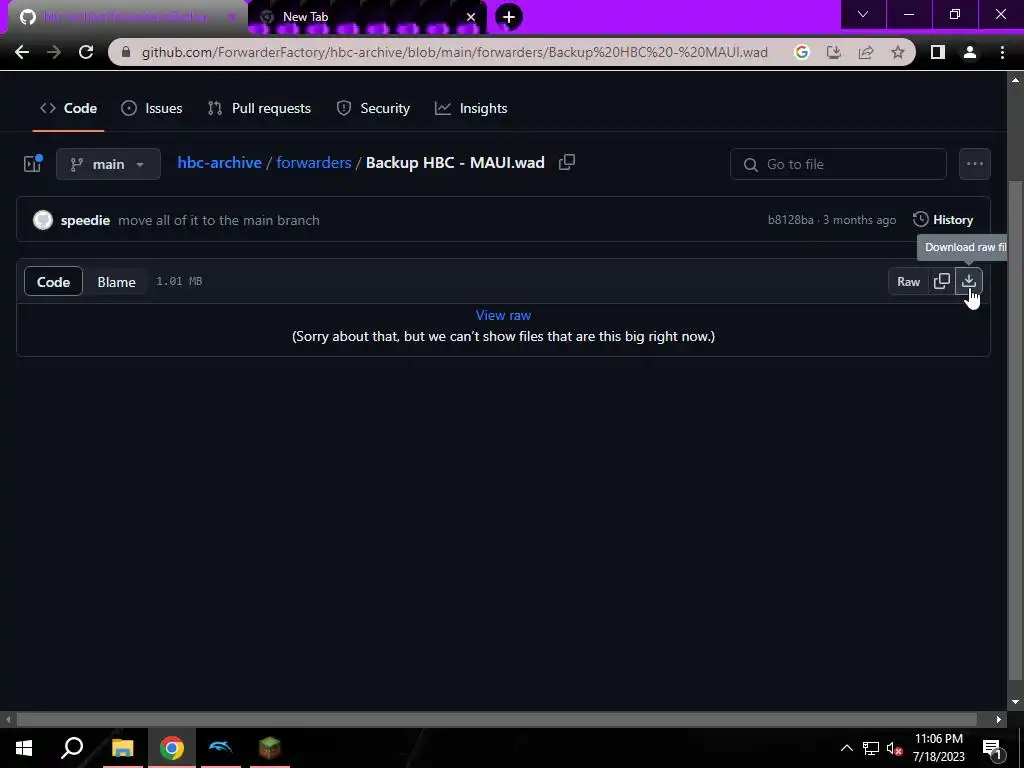
Task: Open the Issues tab
Action: [152, 108]
